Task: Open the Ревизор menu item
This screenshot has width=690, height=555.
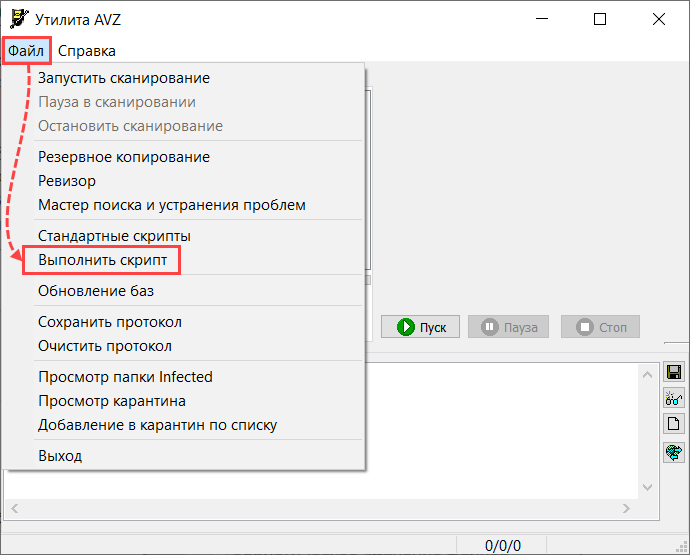Action: [185, 181]
